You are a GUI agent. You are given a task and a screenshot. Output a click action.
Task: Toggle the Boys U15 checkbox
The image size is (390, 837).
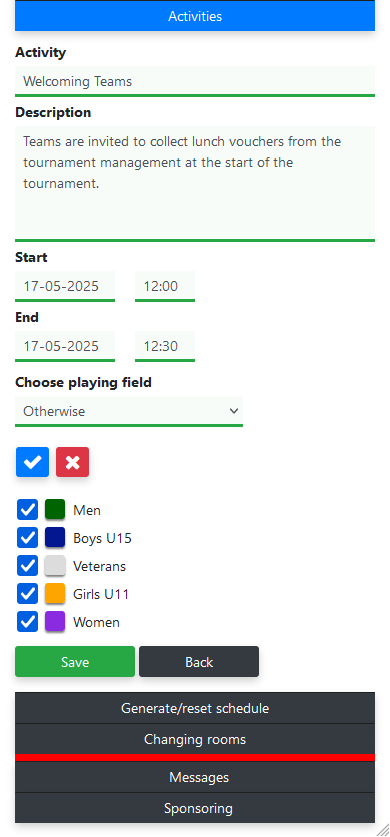[x=27, y=538]
